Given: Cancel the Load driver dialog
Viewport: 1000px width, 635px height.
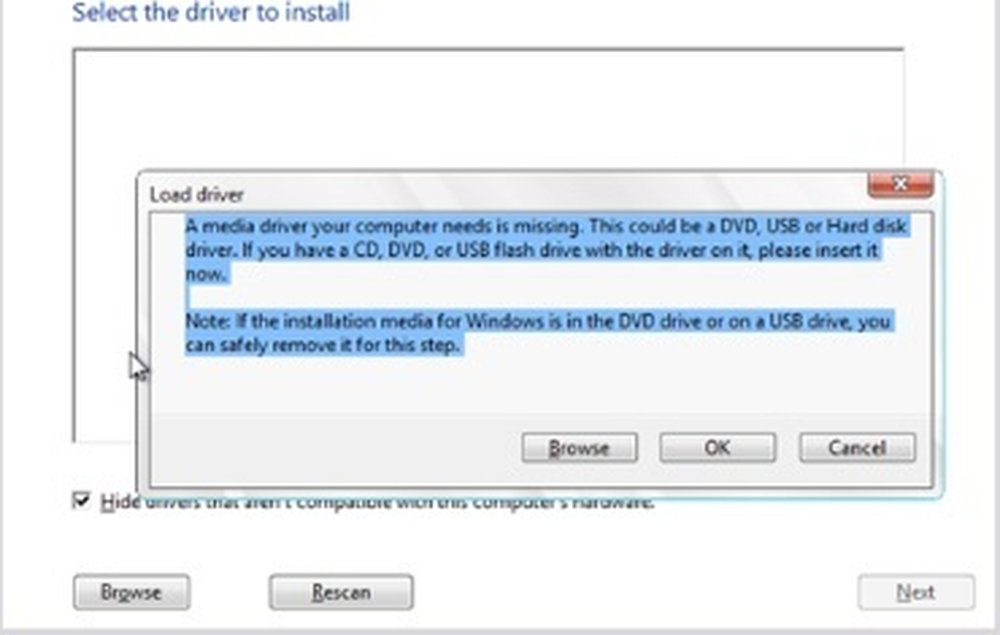Looking at the screenshot, I should tap(857, 448).
